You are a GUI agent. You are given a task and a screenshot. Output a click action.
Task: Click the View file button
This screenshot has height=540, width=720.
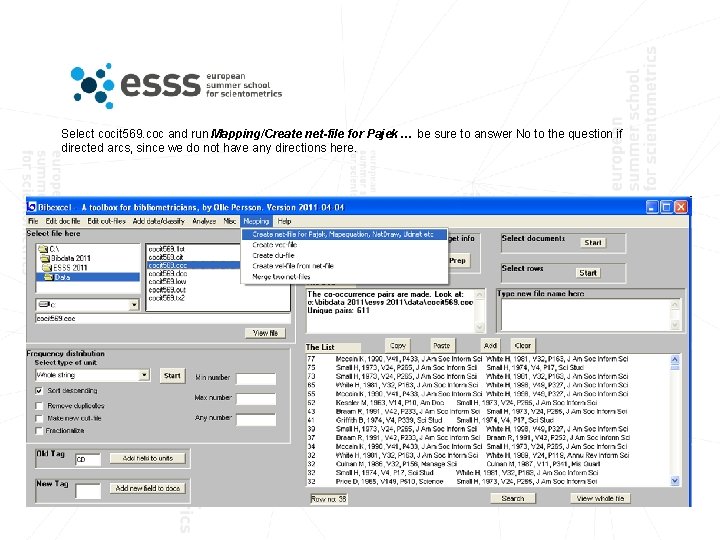coord(265,333)
